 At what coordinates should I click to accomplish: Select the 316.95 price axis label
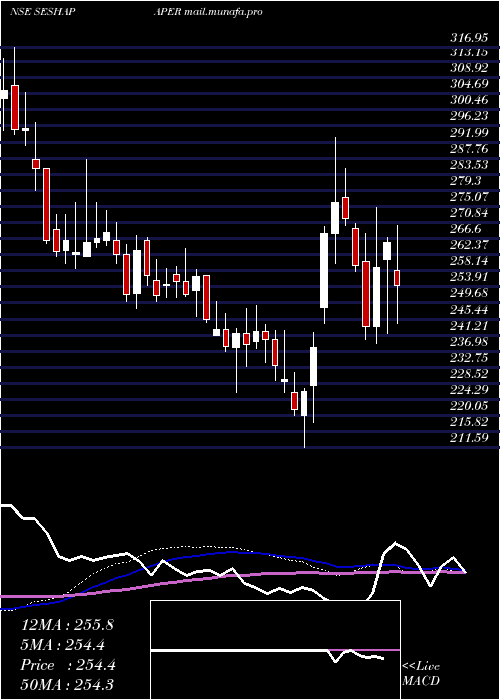(469, 37)
